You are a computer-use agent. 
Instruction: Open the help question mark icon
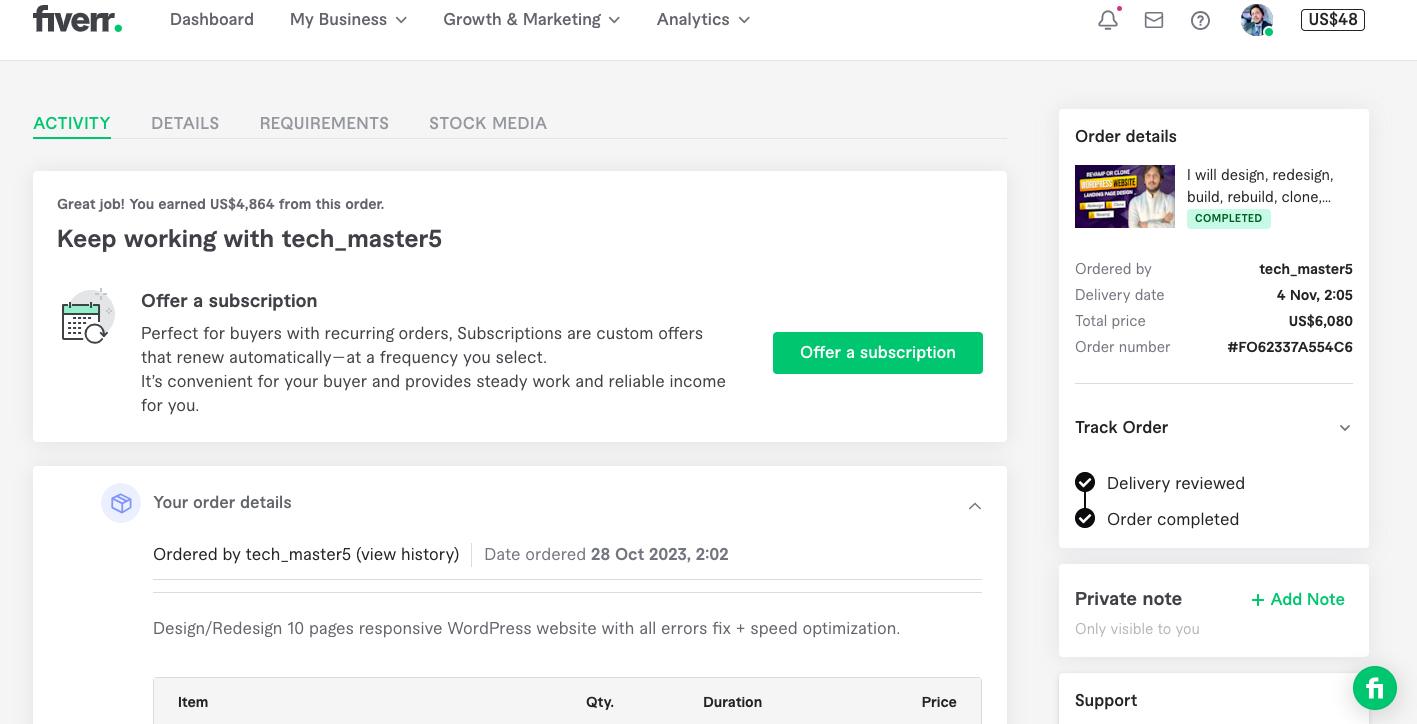click(x=1200, y=20)
